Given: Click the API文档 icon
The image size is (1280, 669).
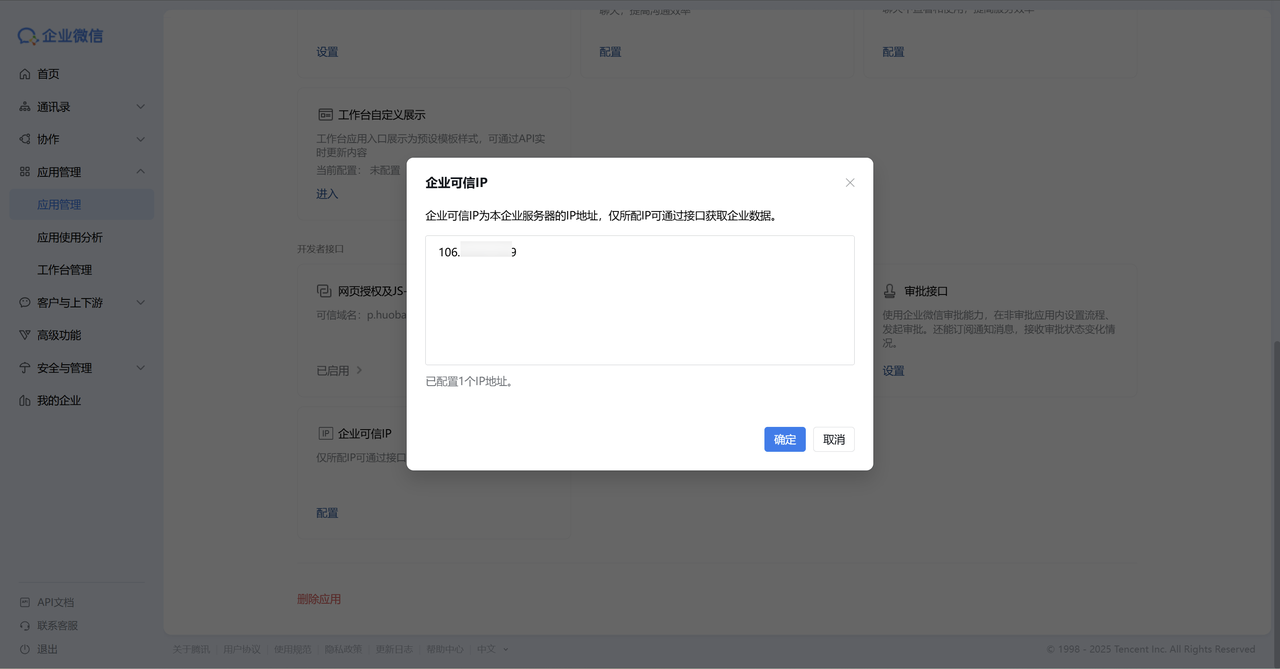Looking at the screenshot, I should tap(25, 602).
